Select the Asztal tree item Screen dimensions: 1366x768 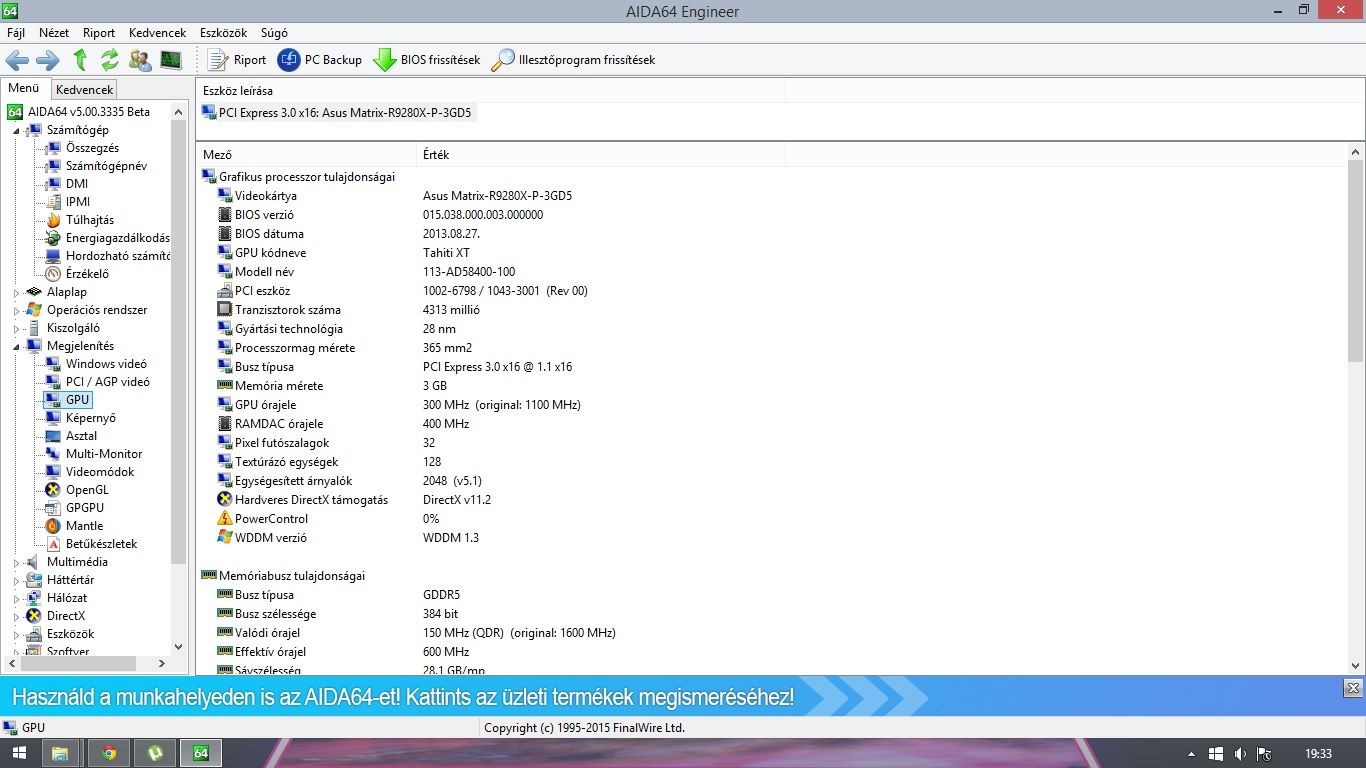pos(82,436)
